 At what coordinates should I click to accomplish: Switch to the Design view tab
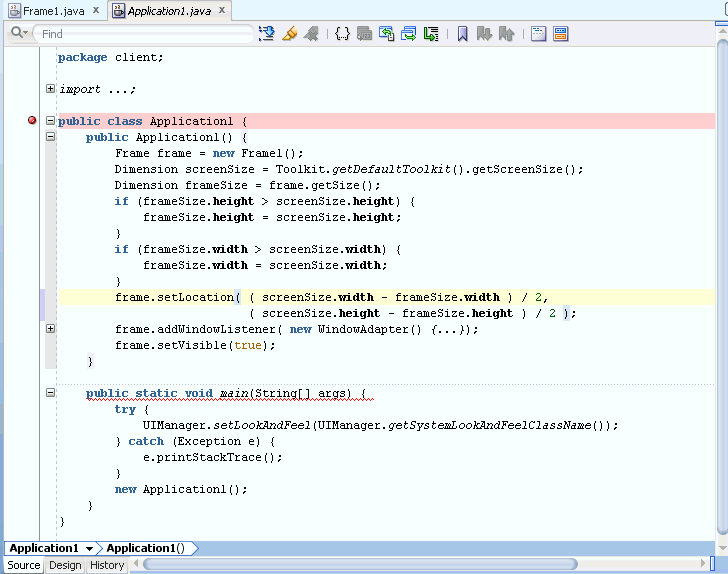click(x=65, y=565)
